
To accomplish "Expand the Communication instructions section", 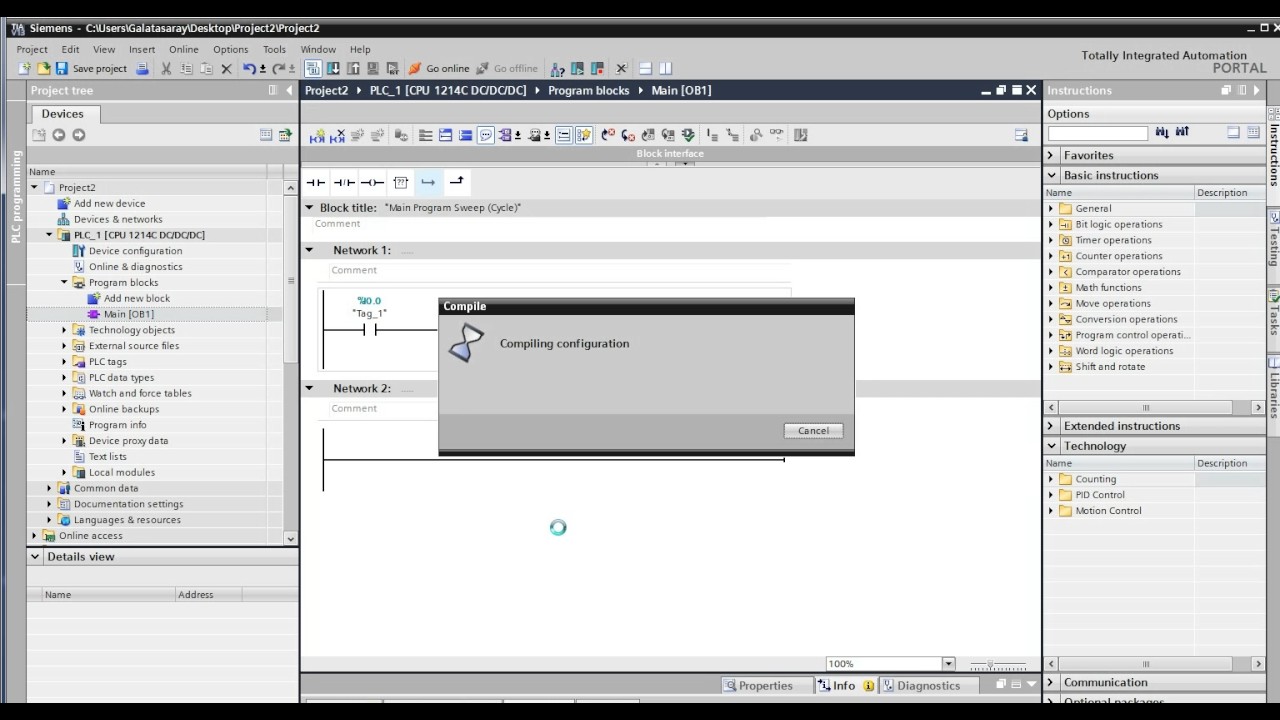I will tap(1051, 682).
